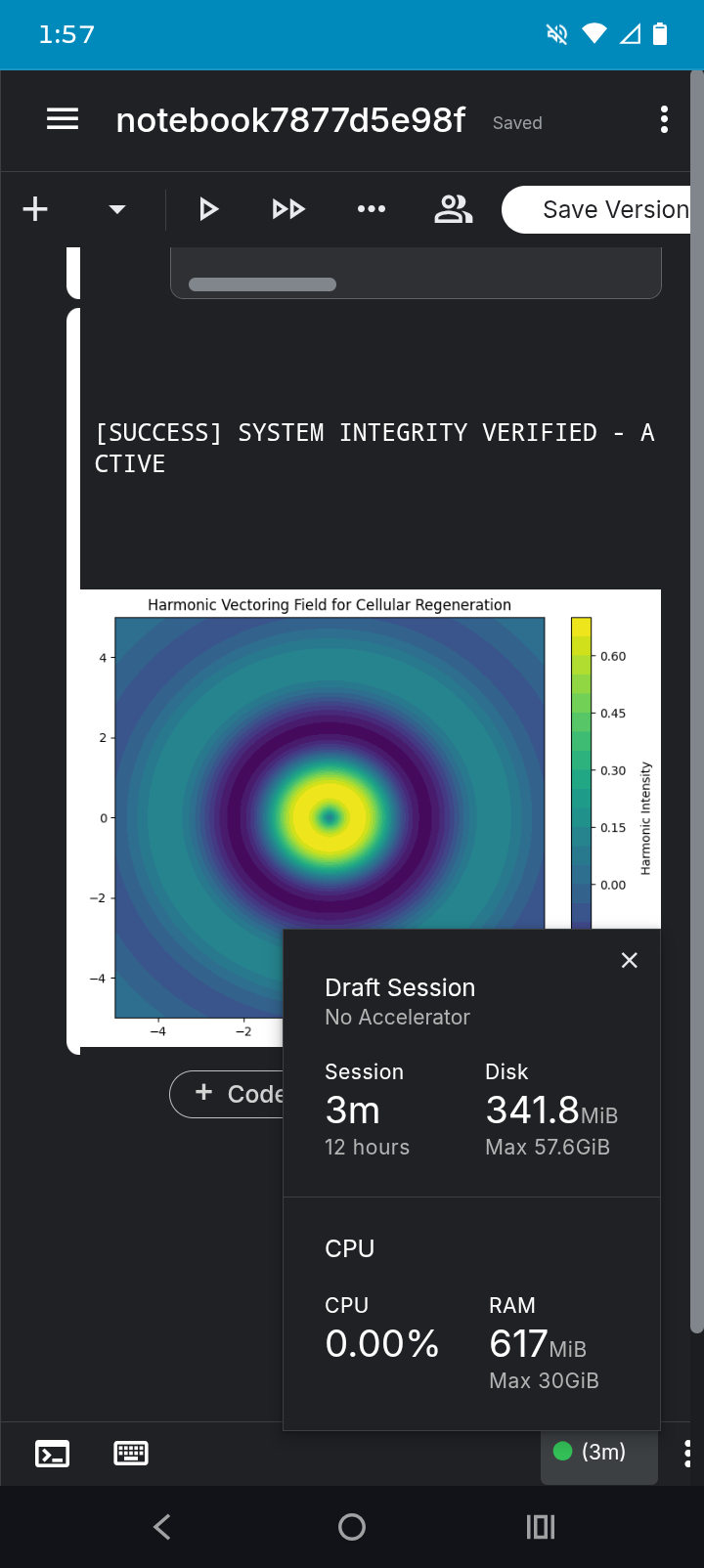Run the current cell
704x1568 pixels.
(x=208, y=209)
